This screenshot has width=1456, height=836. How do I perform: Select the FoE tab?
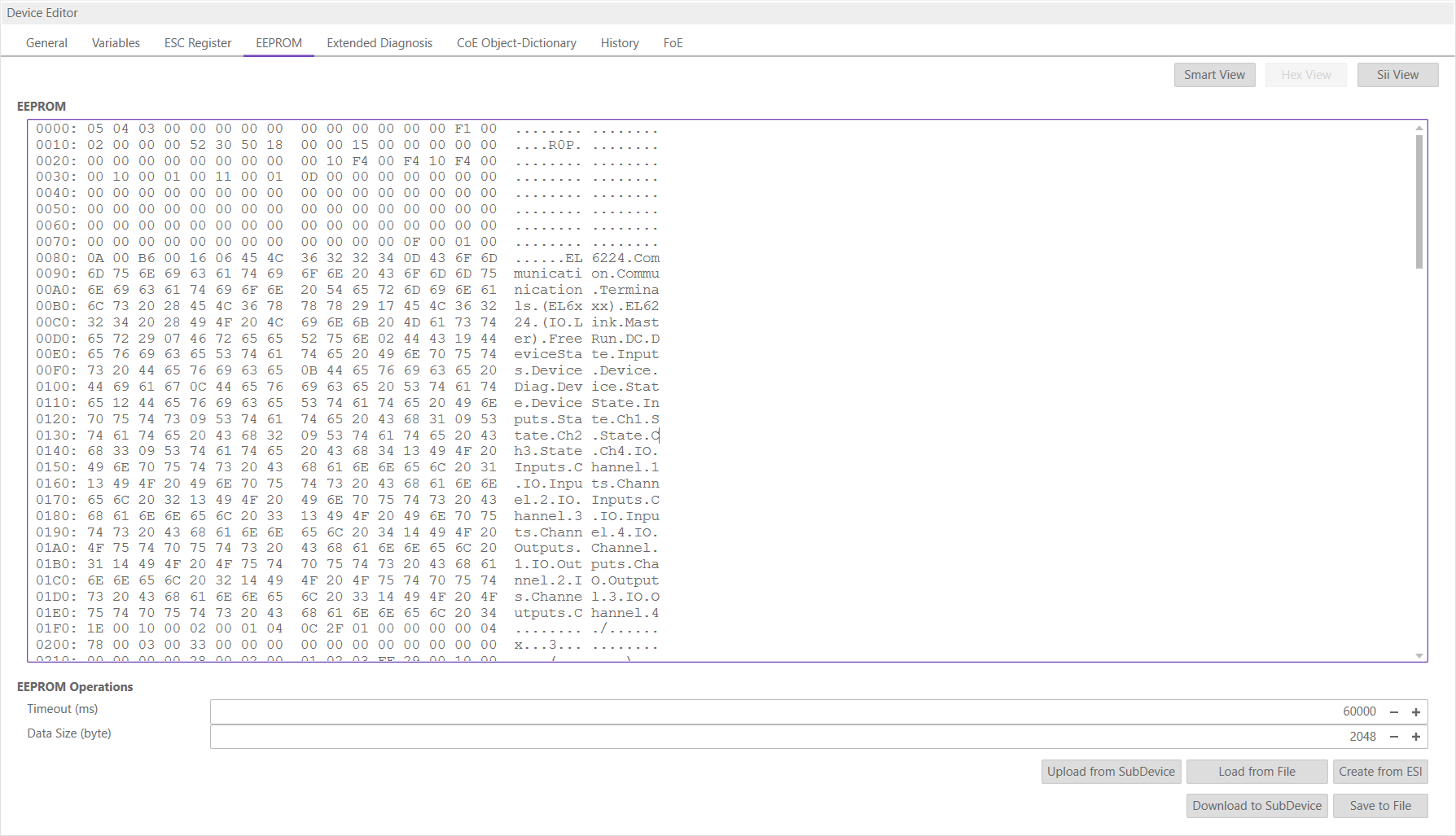click(x=673, y=42)
